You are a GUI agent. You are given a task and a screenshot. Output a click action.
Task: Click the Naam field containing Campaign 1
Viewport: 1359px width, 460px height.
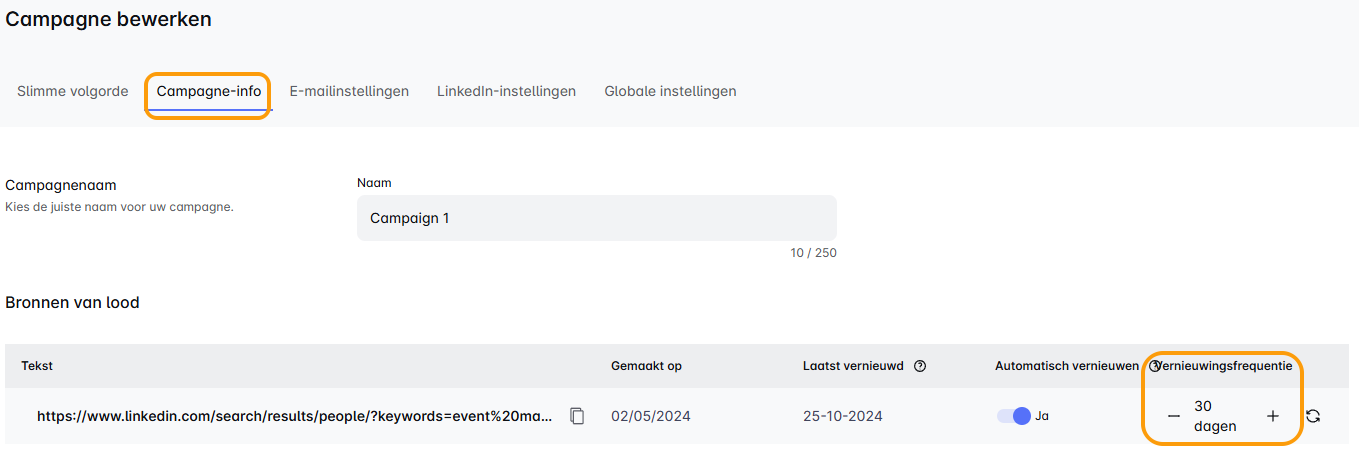coord(596,218)
